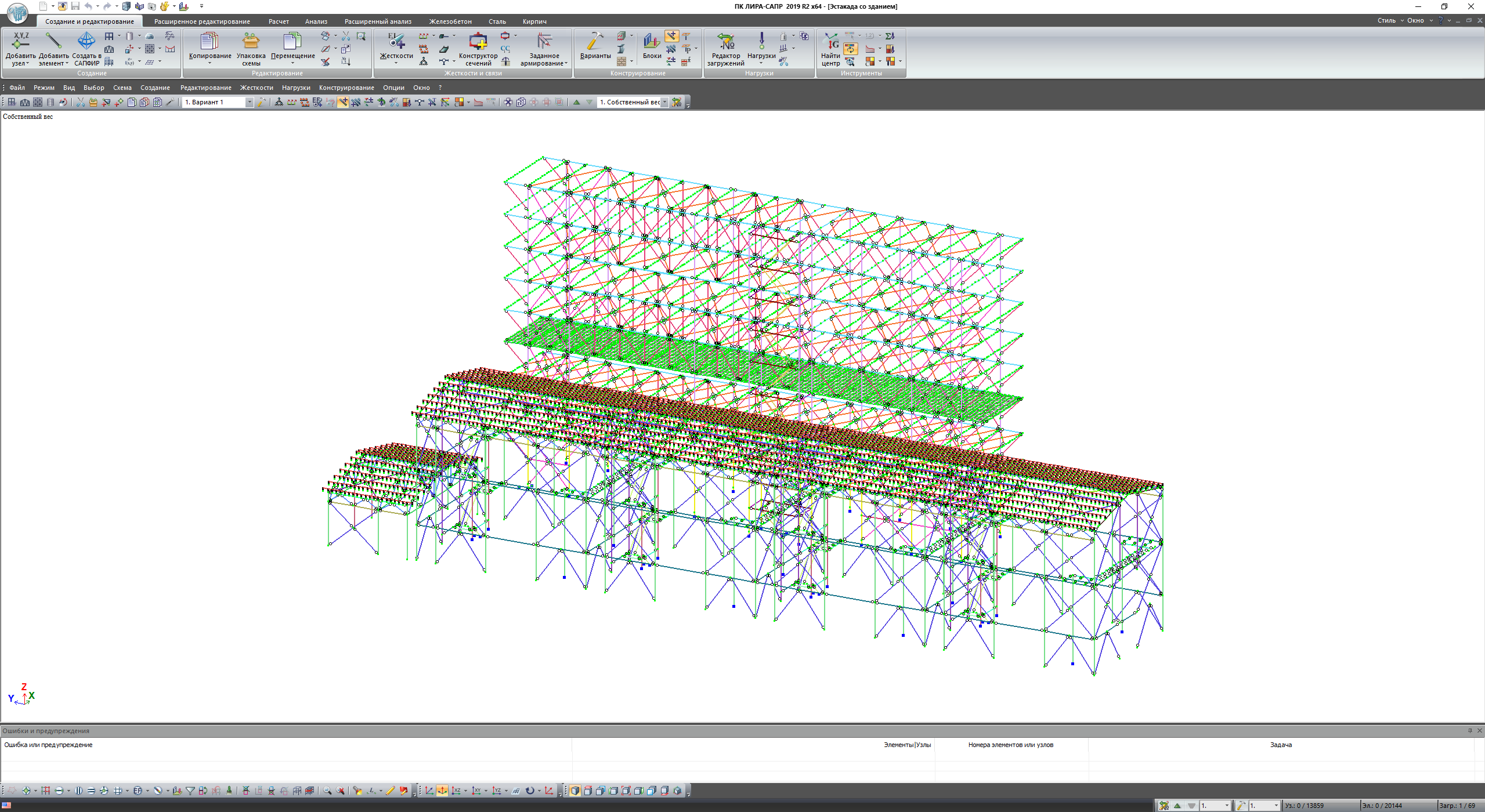The image size is (1485, 812).
Task: Toggle the highlighted isometric projection button
Action: pyautogui.click(x=442, y=791)
